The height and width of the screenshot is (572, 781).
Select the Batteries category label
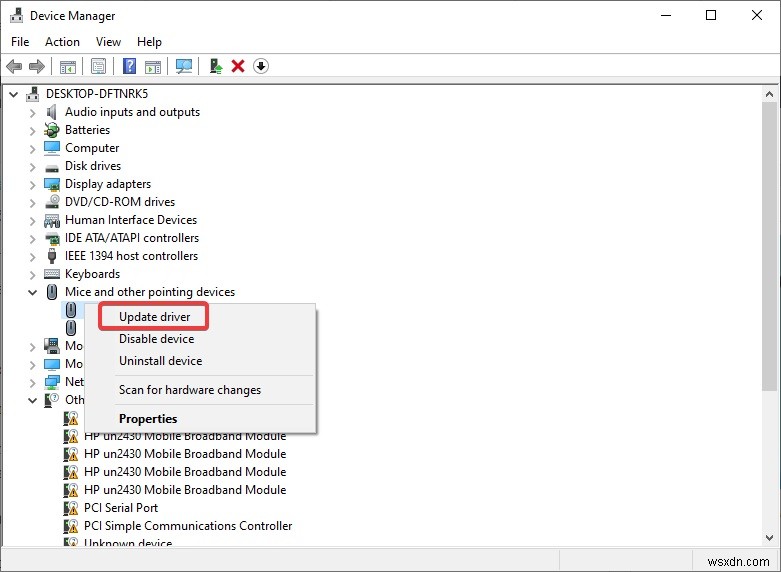pyautogui.click(x=88, y=130)
